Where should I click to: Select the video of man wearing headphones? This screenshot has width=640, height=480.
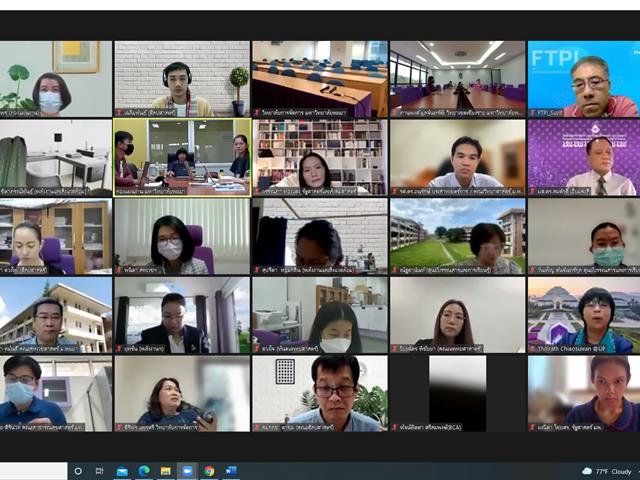tap(182, 79)
